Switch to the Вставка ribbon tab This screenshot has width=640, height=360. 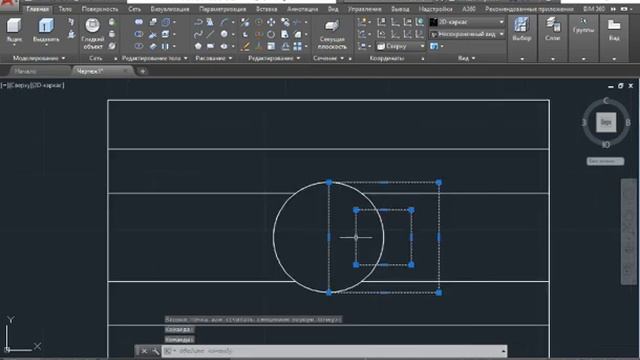click(266, 9)
